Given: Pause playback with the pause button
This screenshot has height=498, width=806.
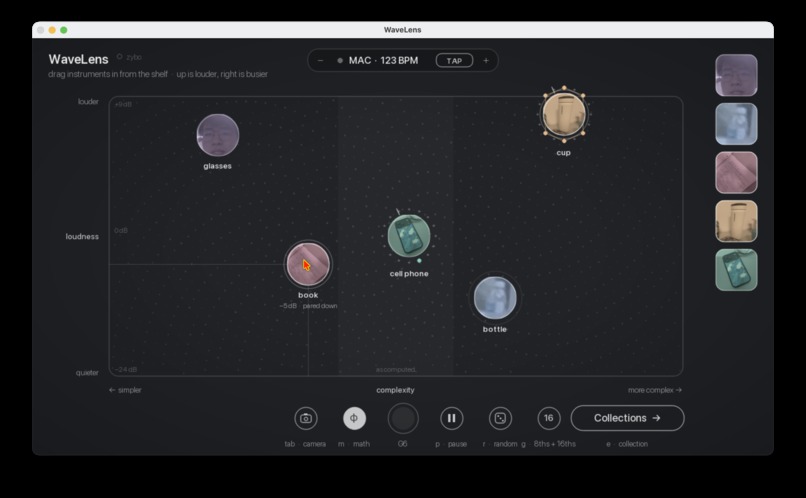Looking at the screenshot, I should [x=451, y=418].
